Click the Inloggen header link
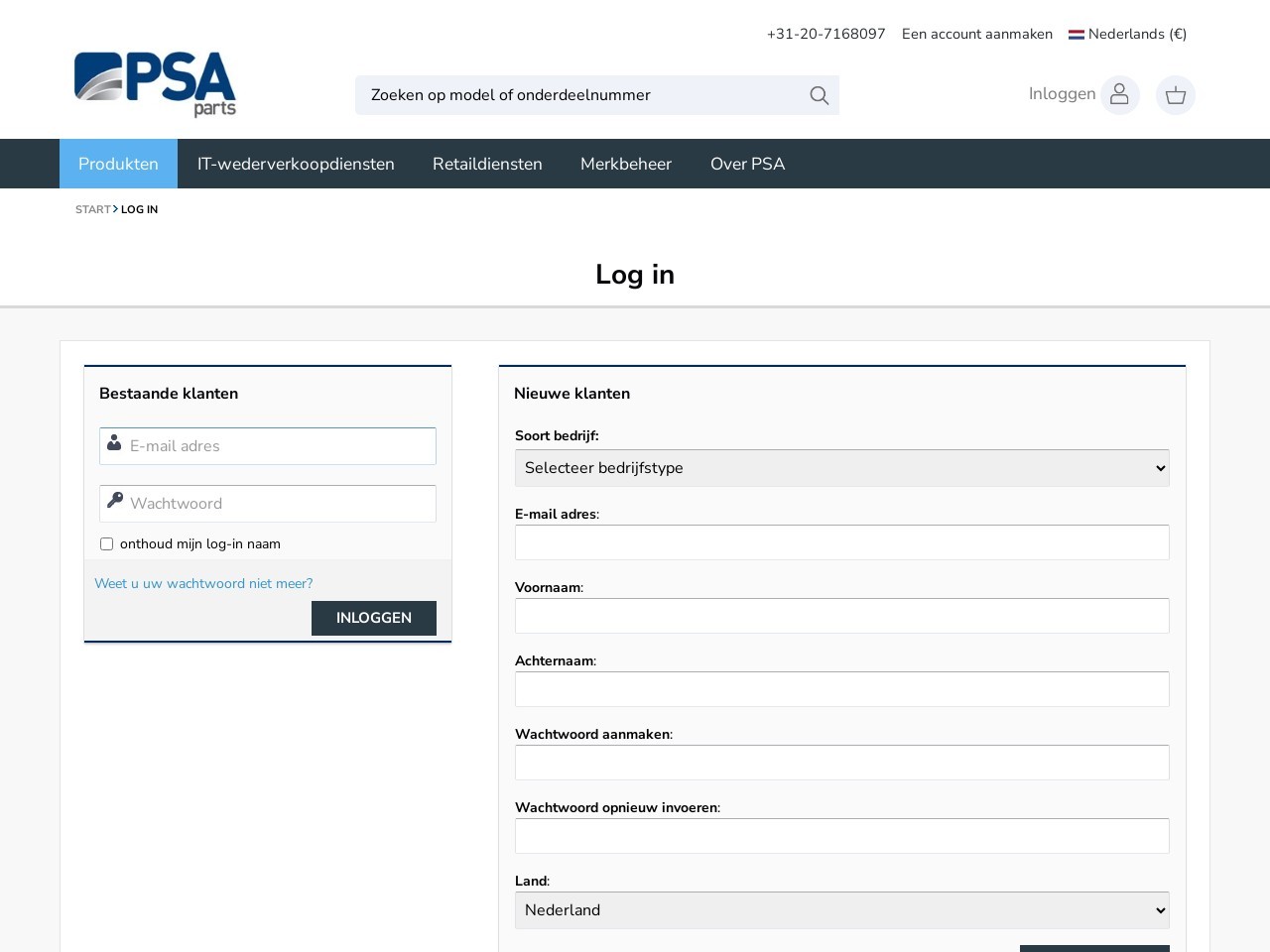Screen dimensions: 1270x952 point(1062,94)
